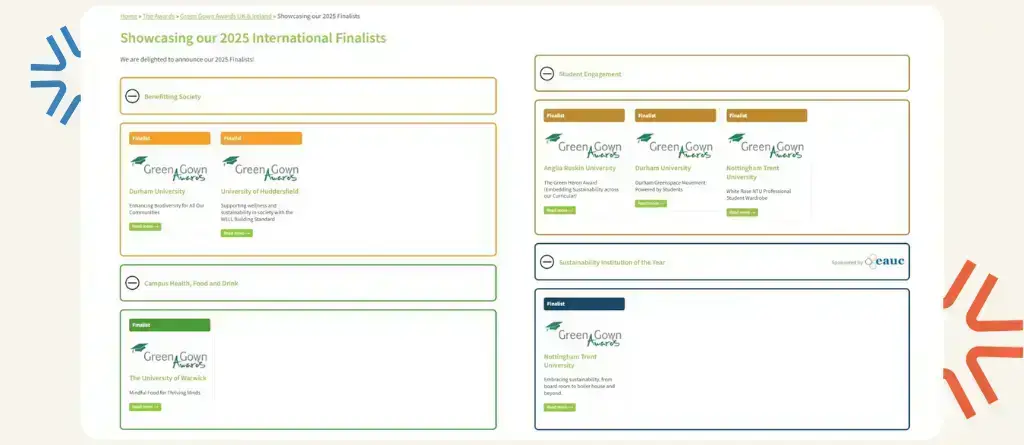Image resolution: width=1024 pixels, height=445 pixels.
Task: Click 'Supporting wellness and sustainability' description text
Action: pyautogui.click(x=257, y=212)
